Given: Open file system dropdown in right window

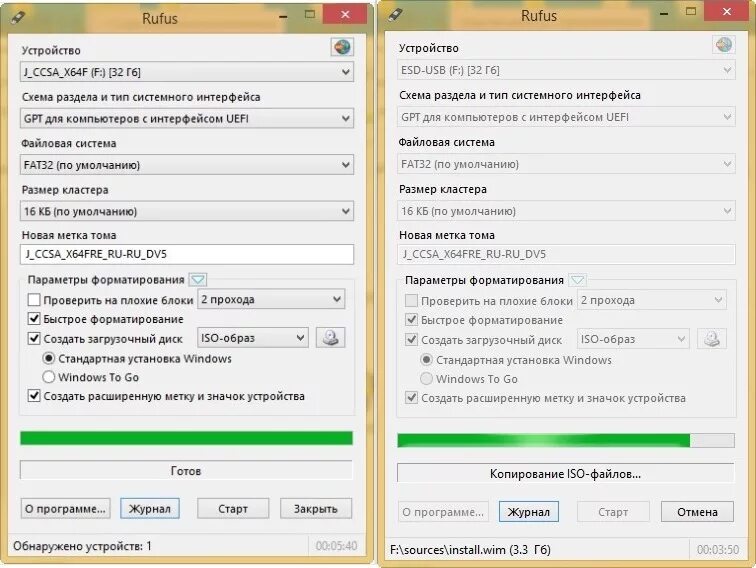Looking at the screenshot, I should (566, 164).
